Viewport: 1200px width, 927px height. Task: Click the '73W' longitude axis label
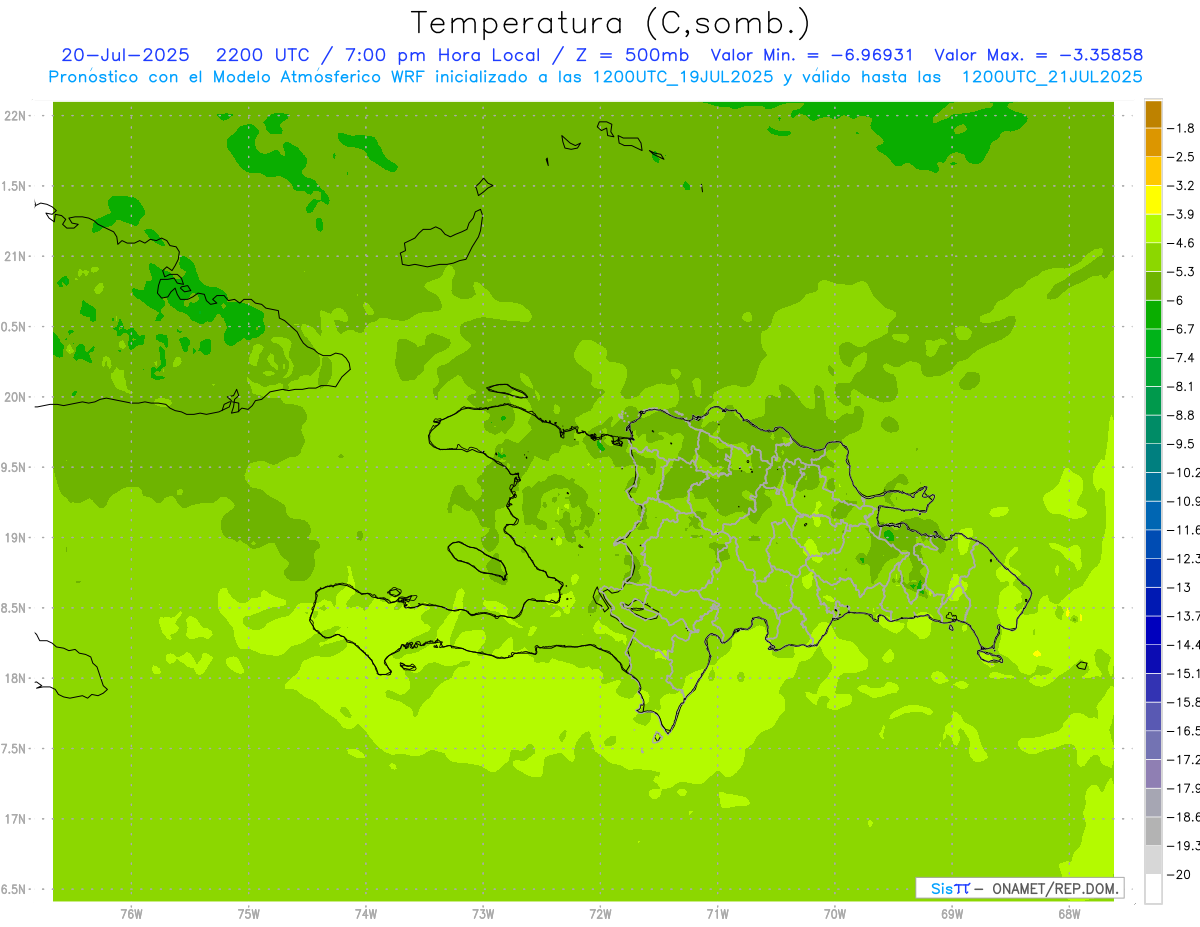point(483,913)
